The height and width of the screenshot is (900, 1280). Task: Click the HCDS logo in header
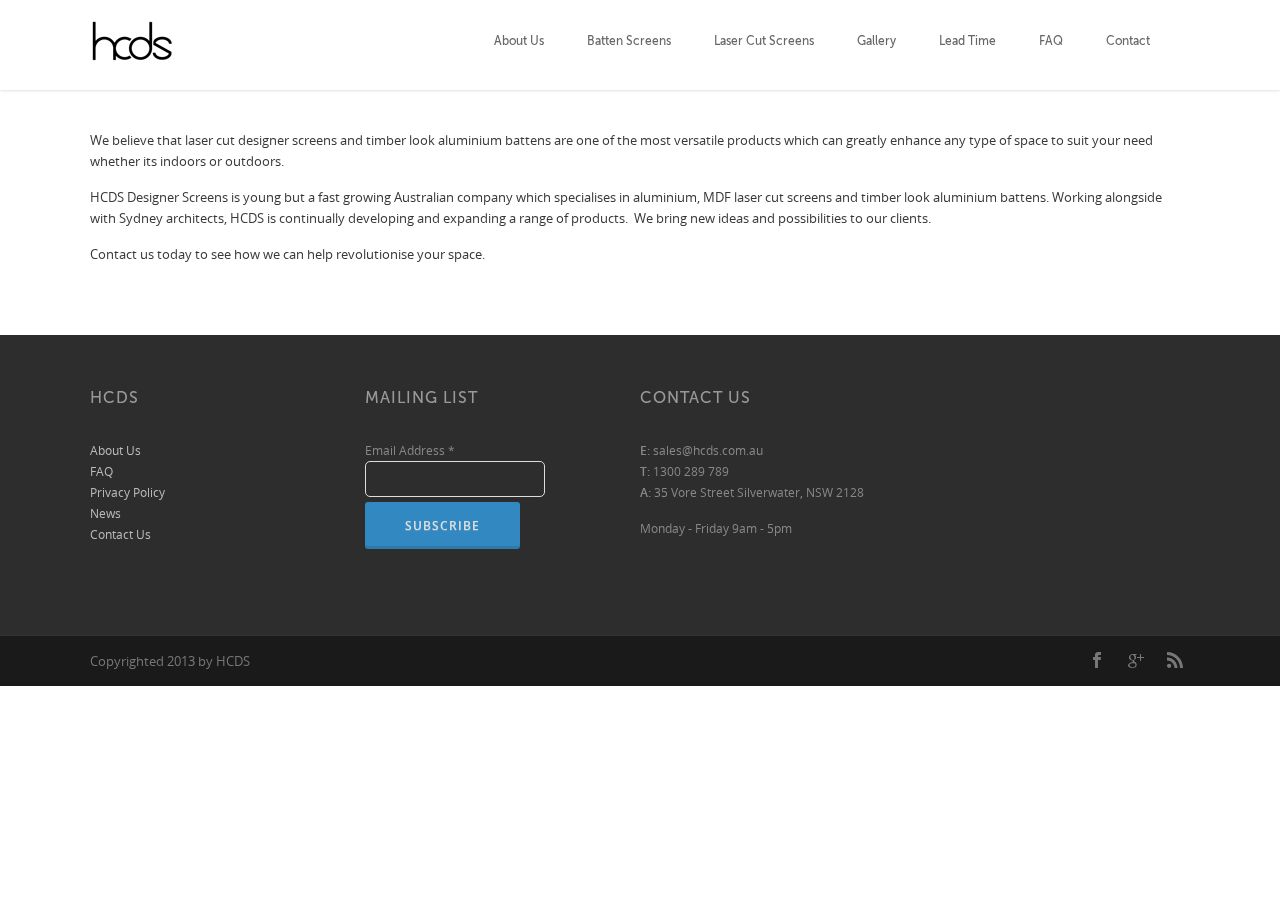[132, 41]
